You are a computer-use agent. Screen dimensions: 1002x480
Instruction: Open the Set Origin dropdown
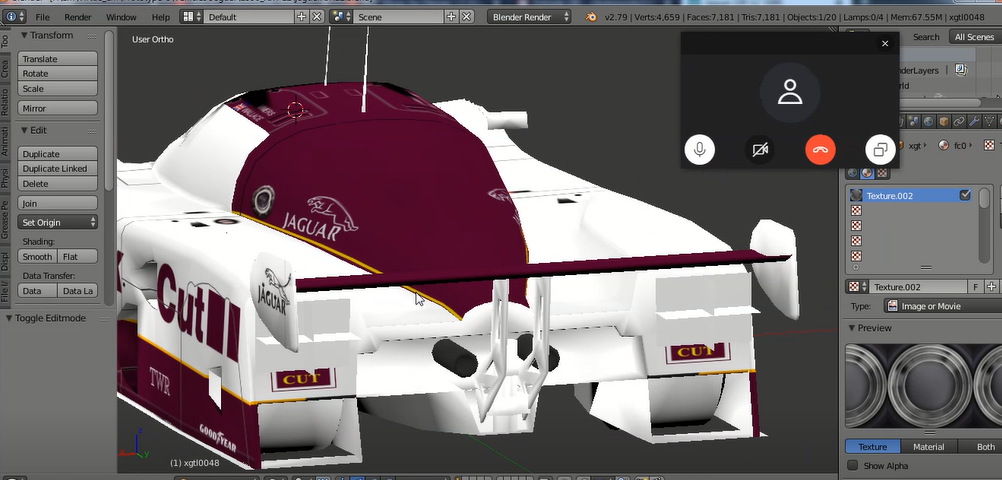58,222
